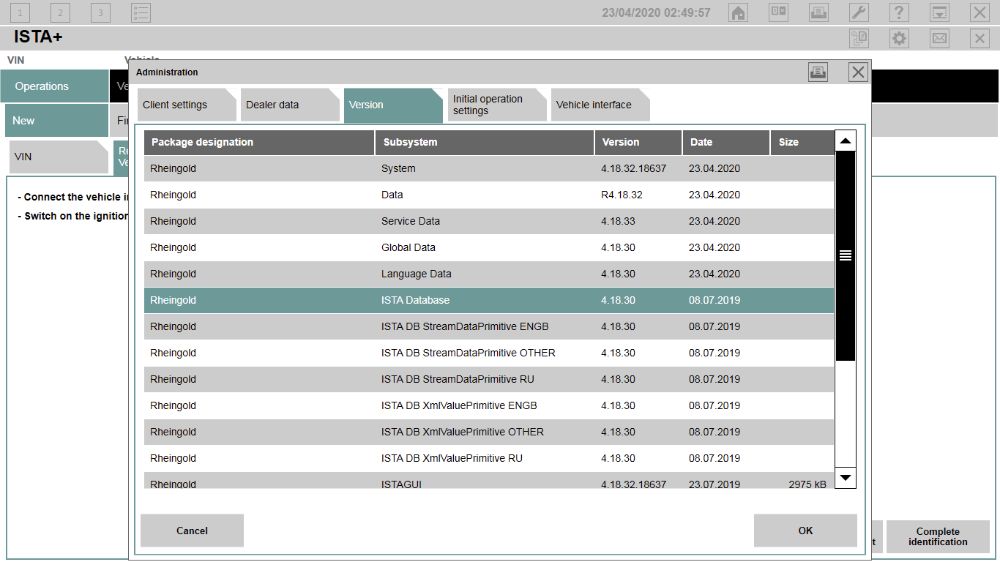The image size is (1000, 562).
Task: Click the print icon in top toolbar
Action: [x=819, y=13]
